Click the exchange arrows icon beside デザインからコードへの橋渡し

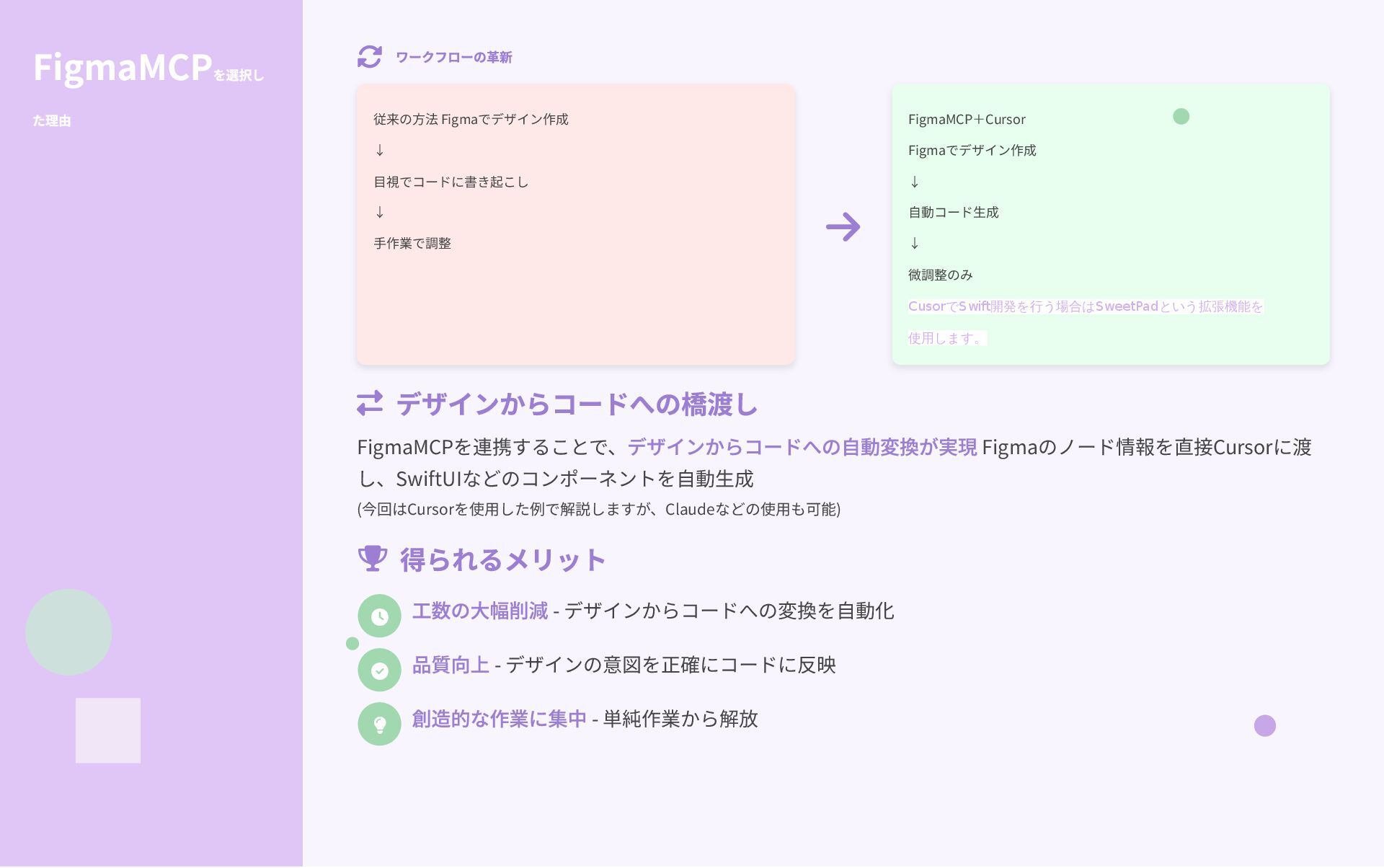point(370,403)
